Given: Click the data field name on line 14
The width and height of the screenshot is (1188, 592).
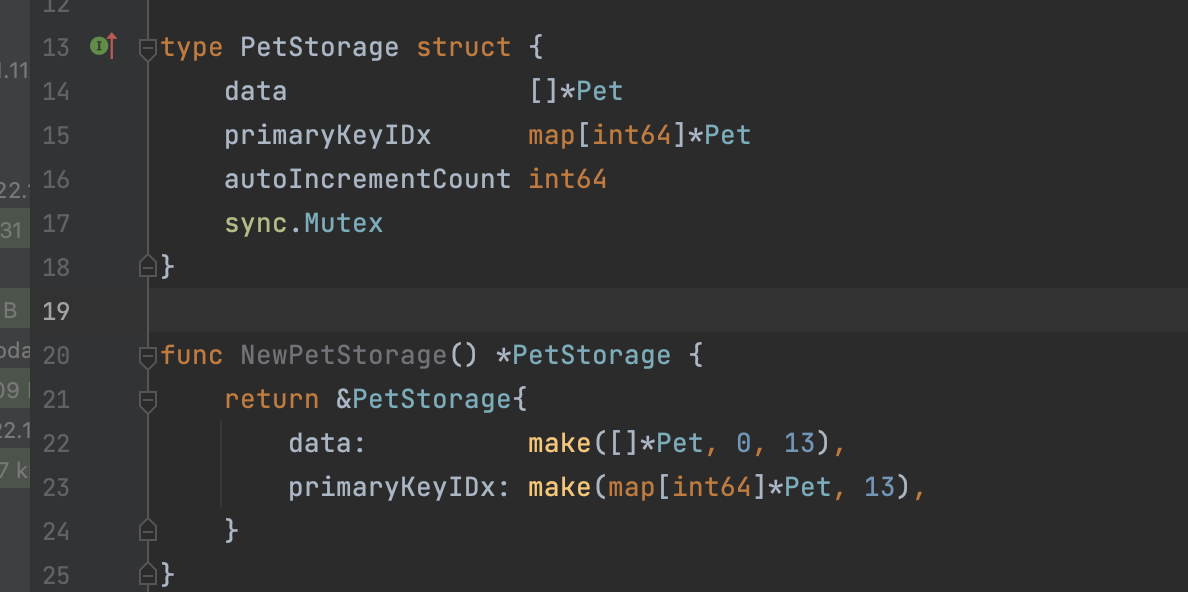Looking at the screenshot, I should point(255,91).
